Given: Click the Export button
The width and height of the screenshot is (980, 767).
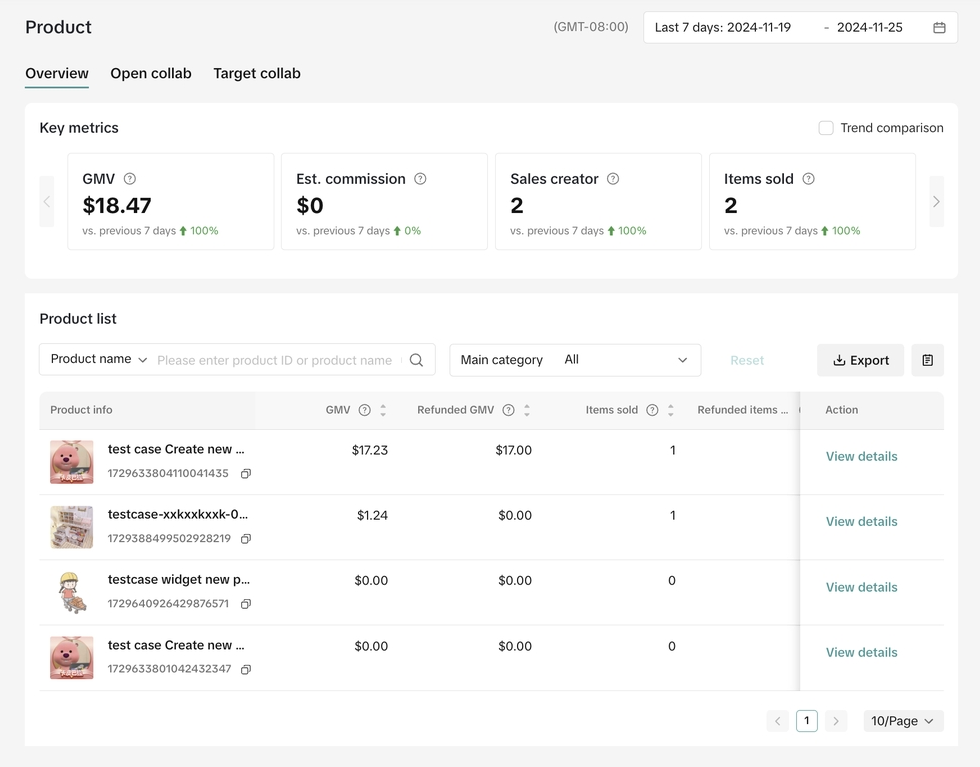Looking at the screenshot, I should click(x=860, y=360).
